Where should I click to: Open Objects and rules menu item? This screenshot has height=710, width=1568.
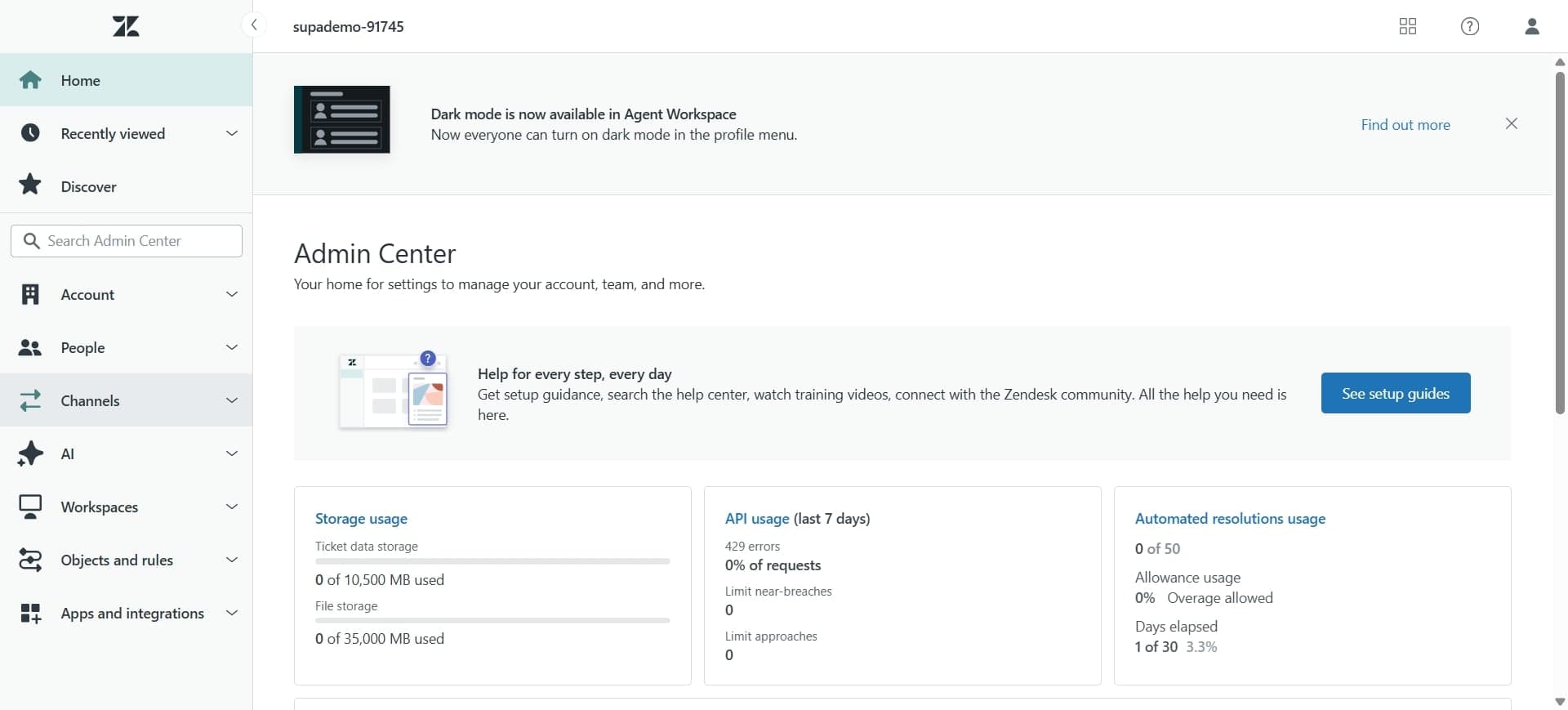(x=117, y=560)
